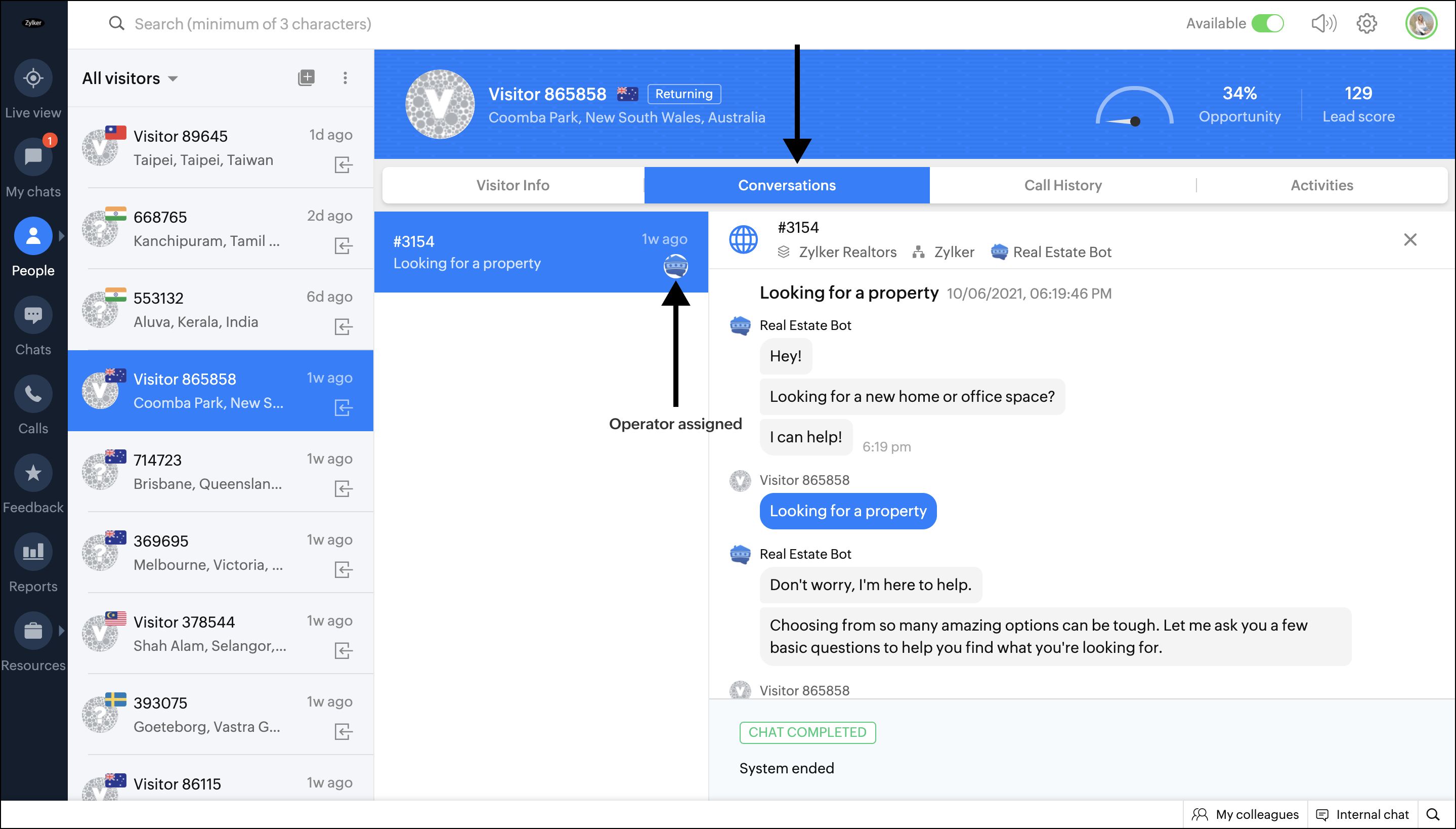Screen dimensions: 1456x829
Task: Open the Activities tab
Action: (x=1321, y=185)
